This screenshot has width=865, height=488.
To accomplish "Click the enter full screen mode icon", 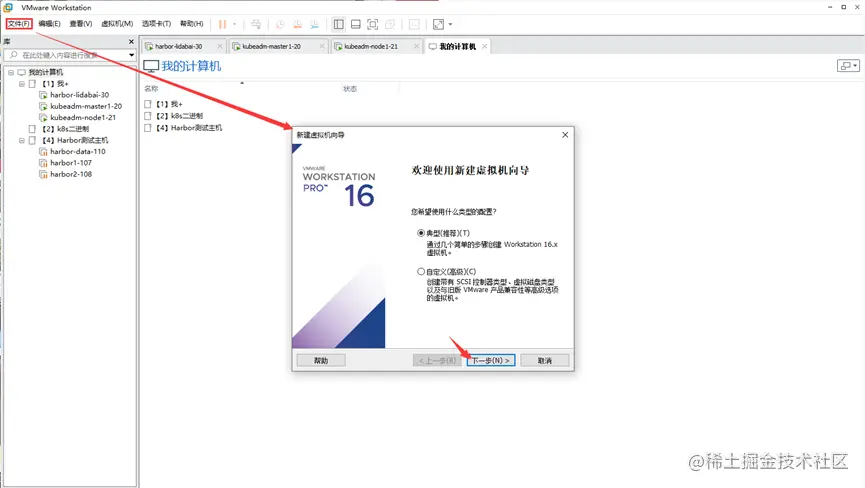I will click(x=373, y=24).
